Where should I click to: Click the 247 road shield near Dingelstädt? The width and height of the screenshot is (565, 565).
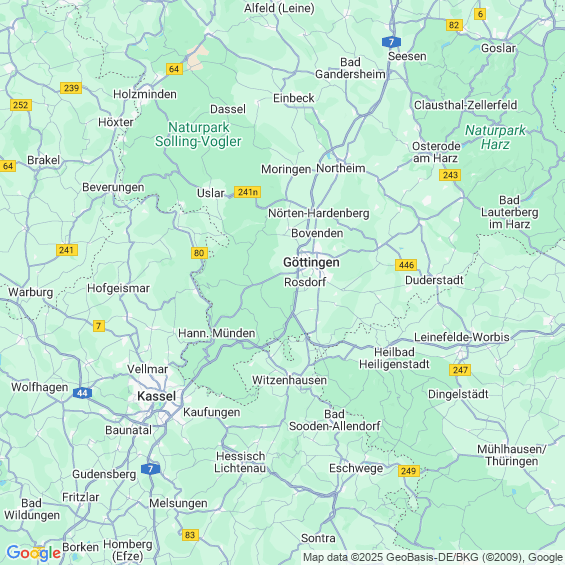click(x=460, y=370)
